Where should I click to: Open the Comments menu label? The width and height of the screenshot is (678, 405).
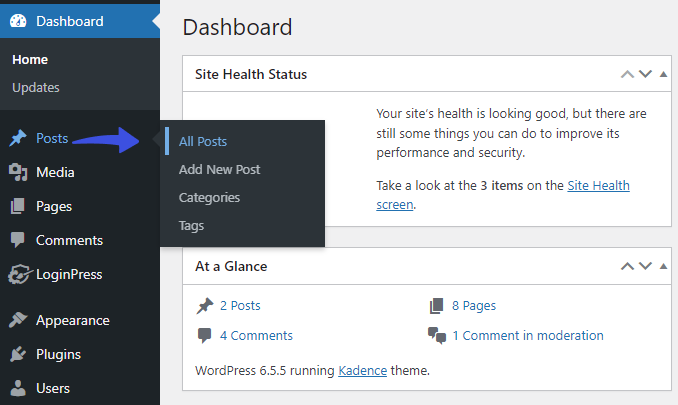pos(69,240)
